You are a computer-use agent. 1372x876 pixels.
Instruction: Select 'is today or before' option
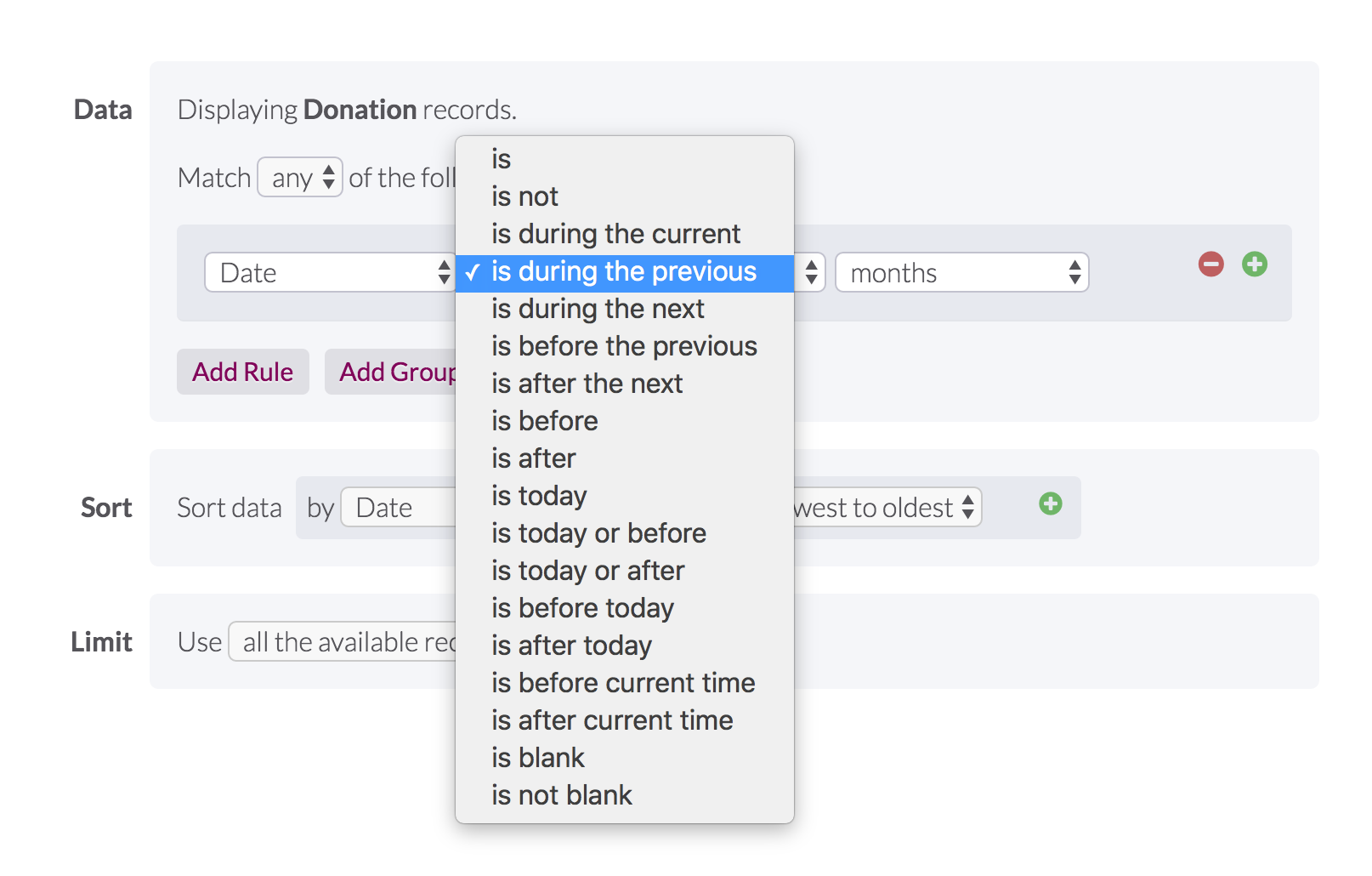point(598,534)
